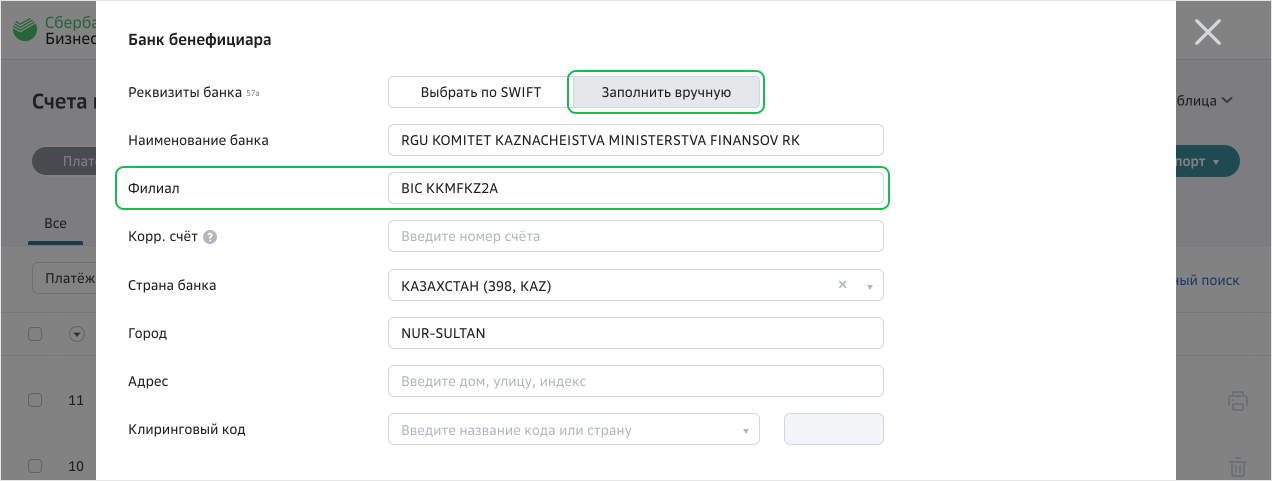Check the checkbox for row 11
Viewport: 1272px width, 481px height.
pos(35,400)
